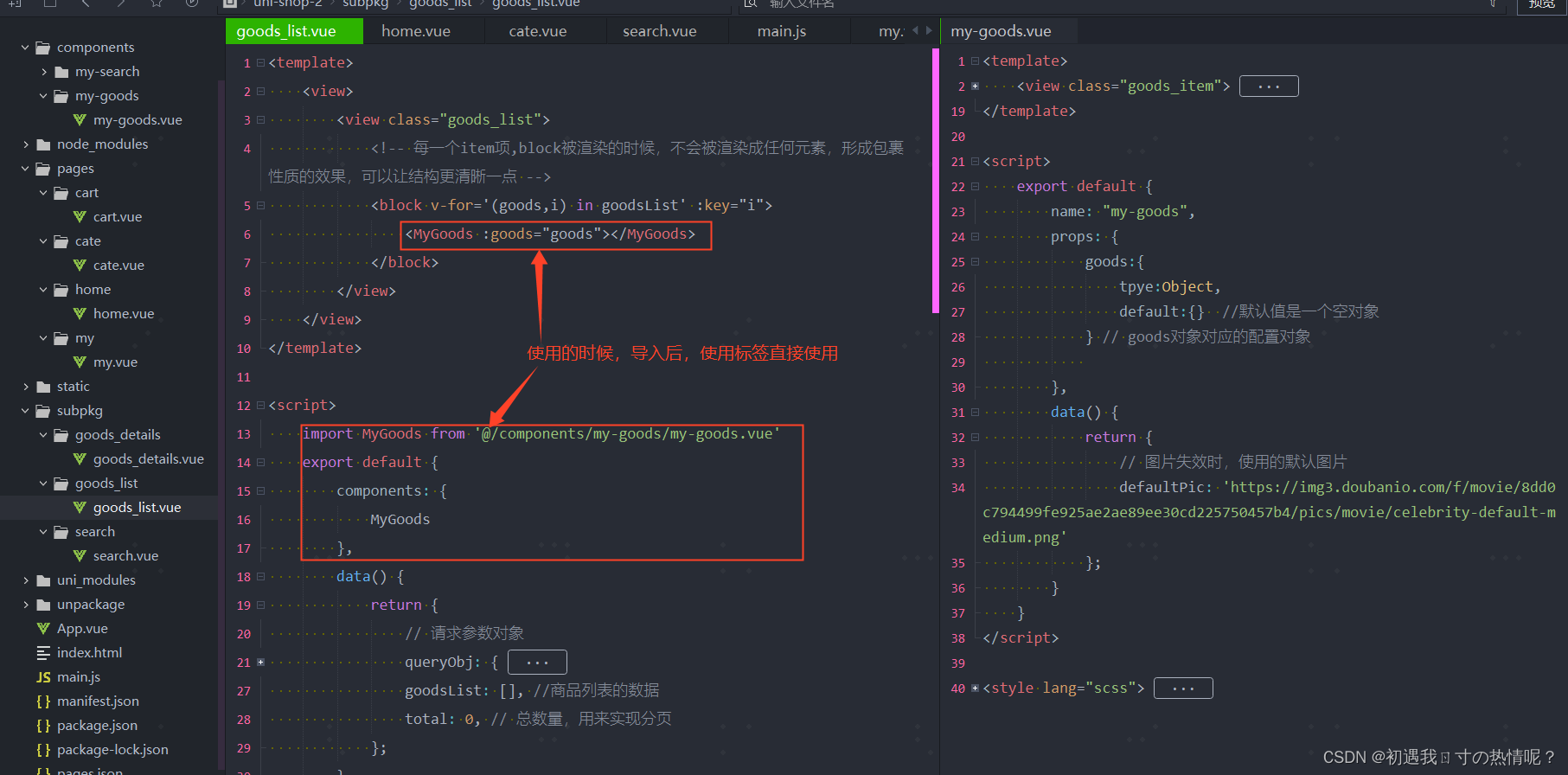Switch to the cate.vue tab

pos(538,31)
